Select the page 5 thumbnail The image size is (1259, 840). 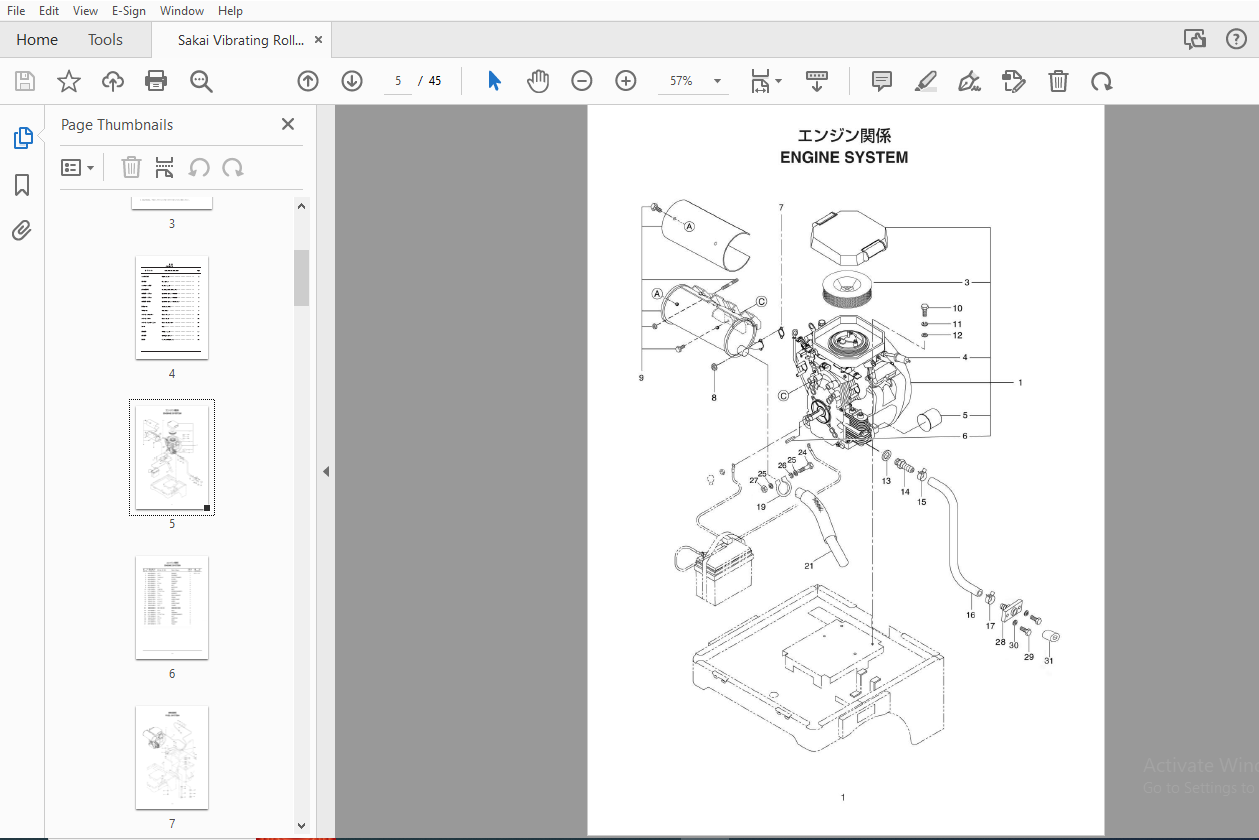pos(172,458)
